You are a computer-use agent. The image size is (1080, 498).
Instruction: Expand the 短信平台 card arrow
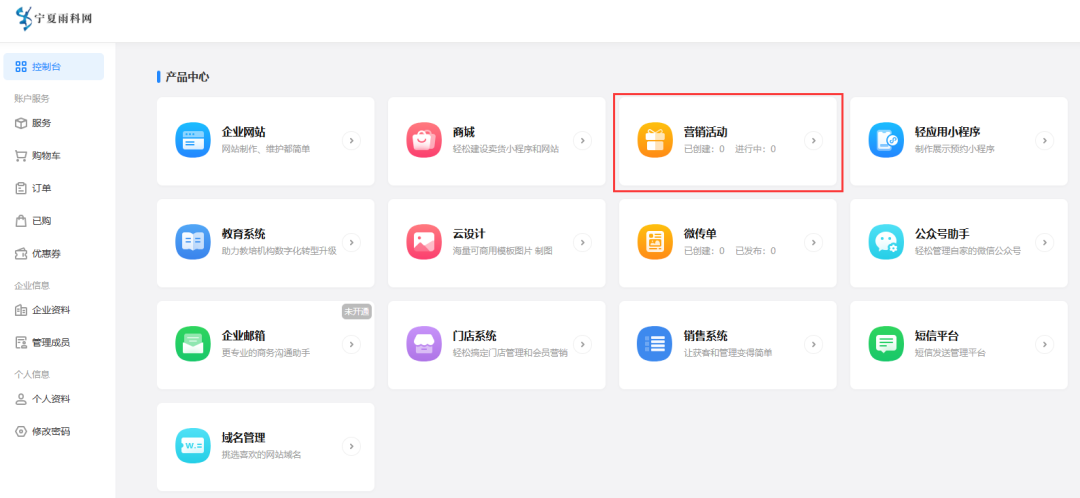coord(1044,344)
